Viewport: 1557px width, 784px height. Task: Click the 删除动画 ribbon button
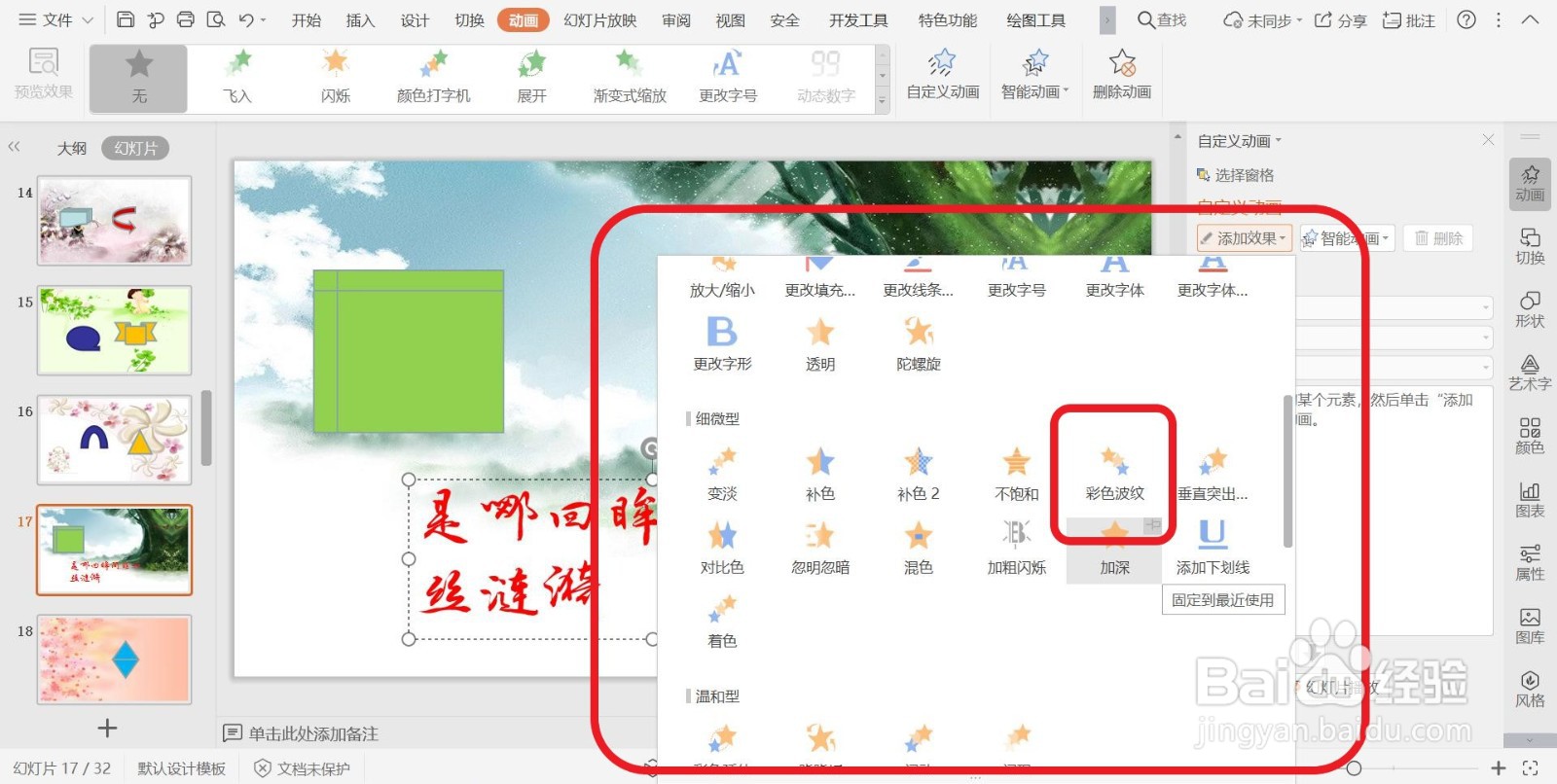(1121, 76)
